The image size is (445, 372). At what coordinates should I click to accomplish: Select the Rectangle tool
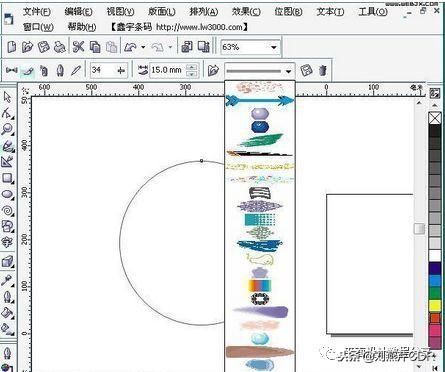pyautogui.click(x=7, y=178)
